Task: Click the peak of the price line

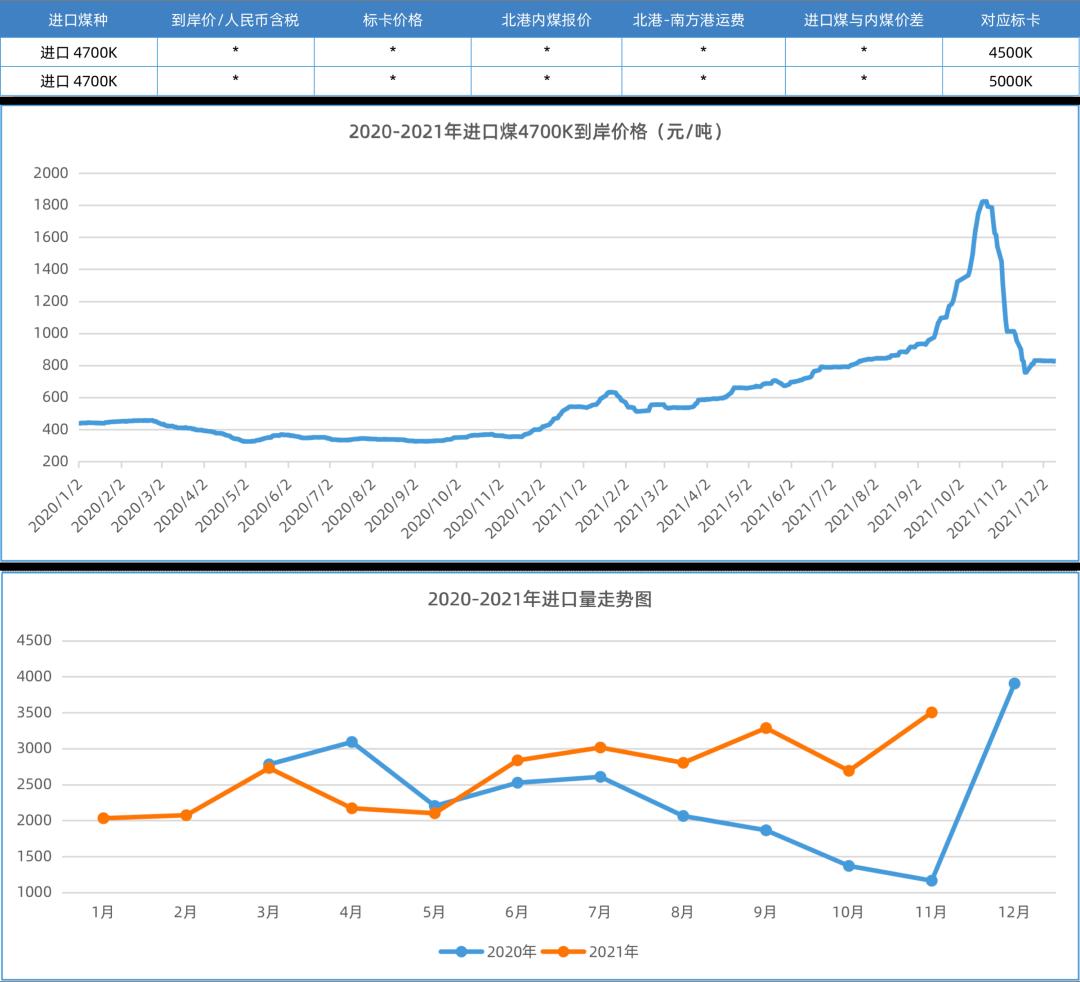Action: click(984, 202)
